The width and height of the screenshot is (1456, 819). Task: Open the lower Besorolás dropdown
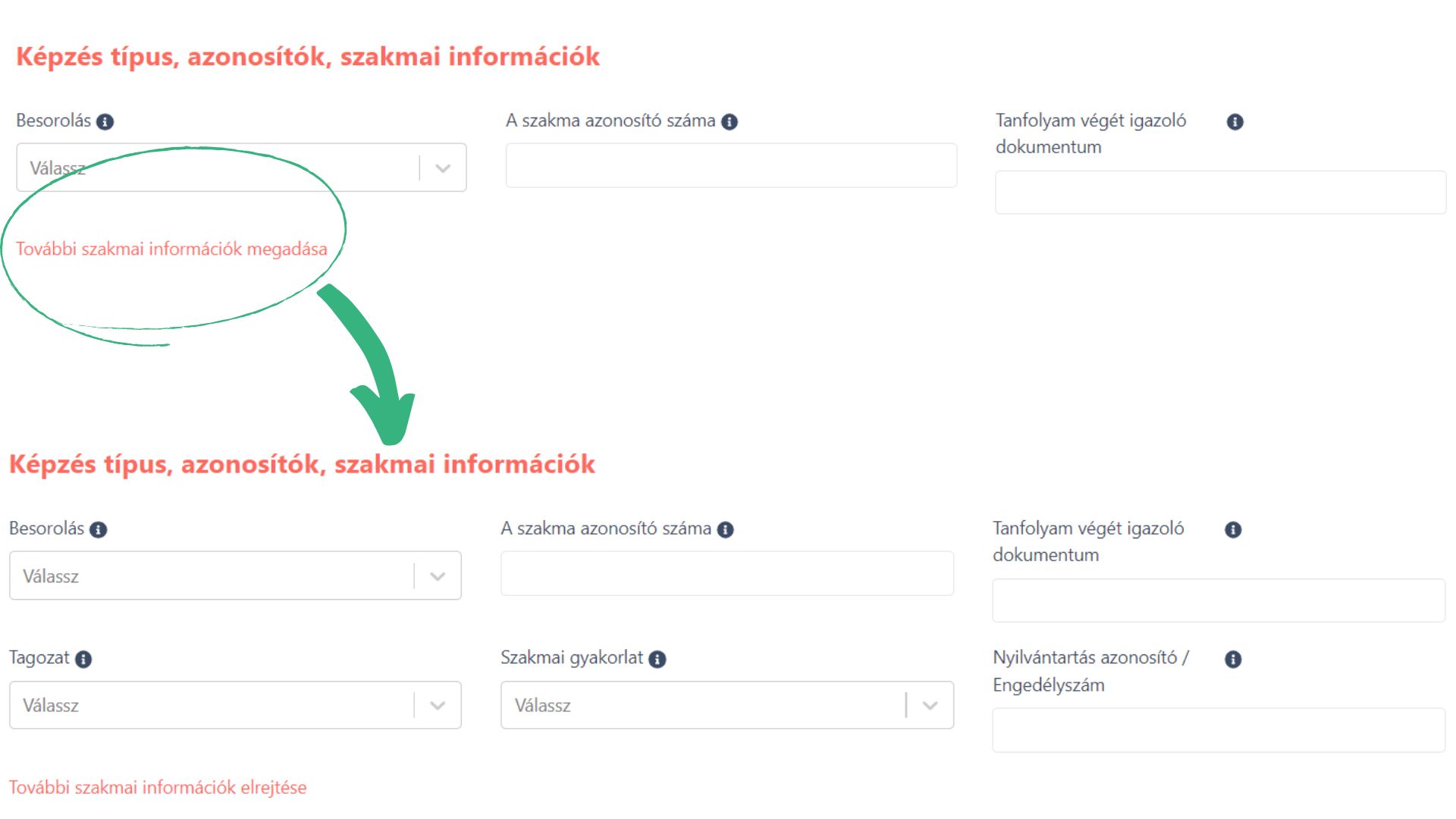235,576
